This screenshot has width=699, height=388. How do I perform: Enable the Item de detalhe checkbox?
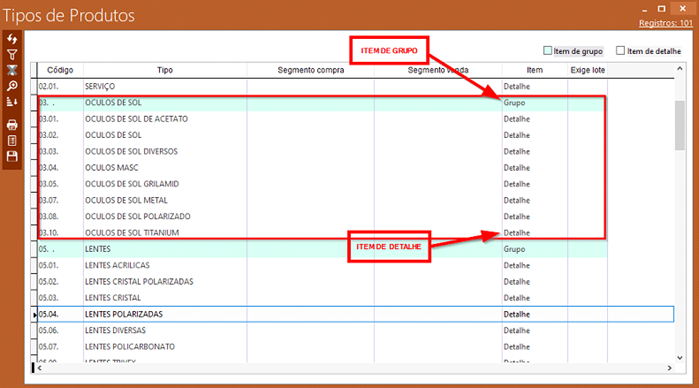[620, 51]
